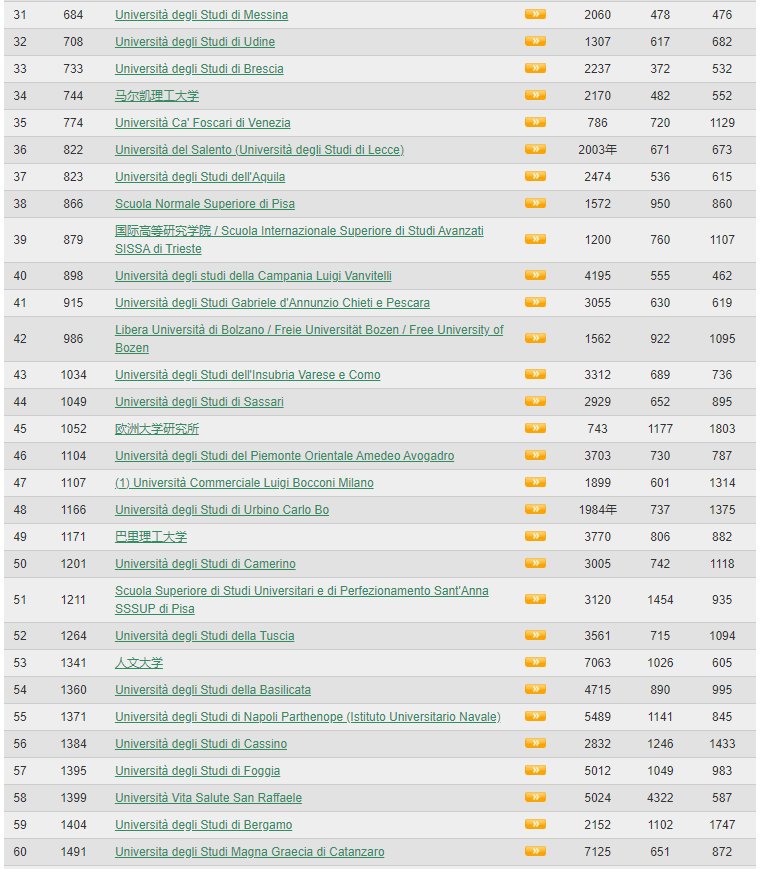The height and width of the screenshot is (869, 762).
Task: Click the orange arrow for Insubria Varese e Como
Action: tap(535, 374)
